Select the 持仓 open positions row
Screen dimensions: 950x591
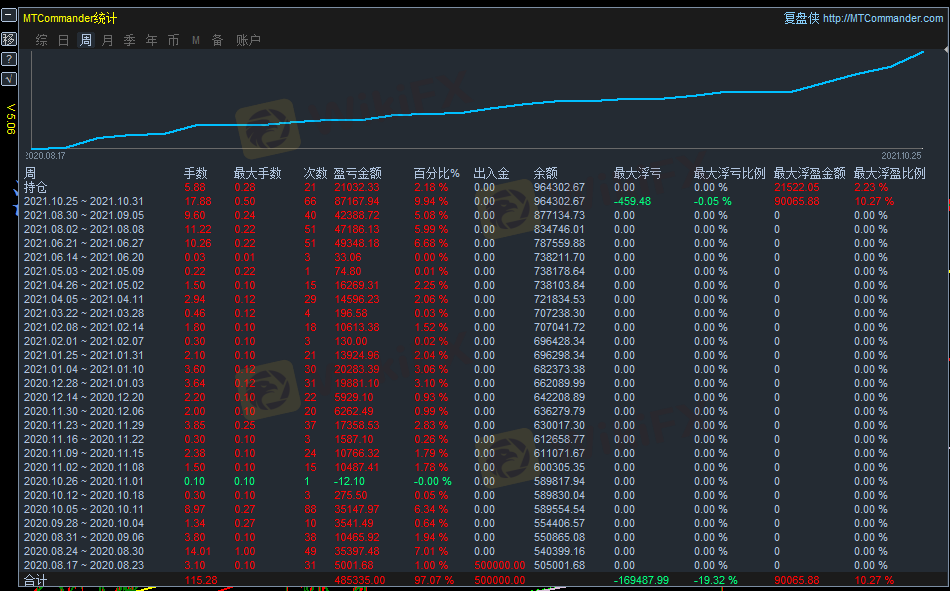tap(35, 187)
